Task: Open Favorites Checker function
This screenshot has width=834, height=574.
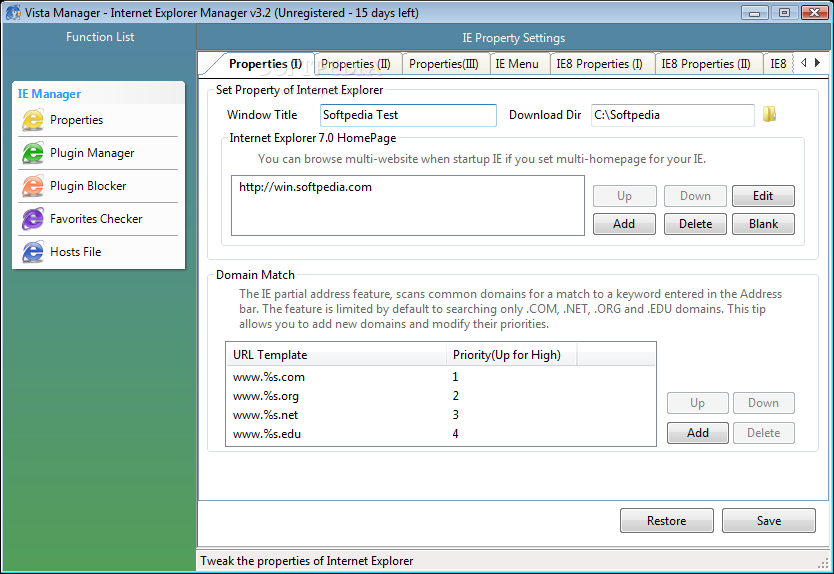Action: click(x=98, y=219)
